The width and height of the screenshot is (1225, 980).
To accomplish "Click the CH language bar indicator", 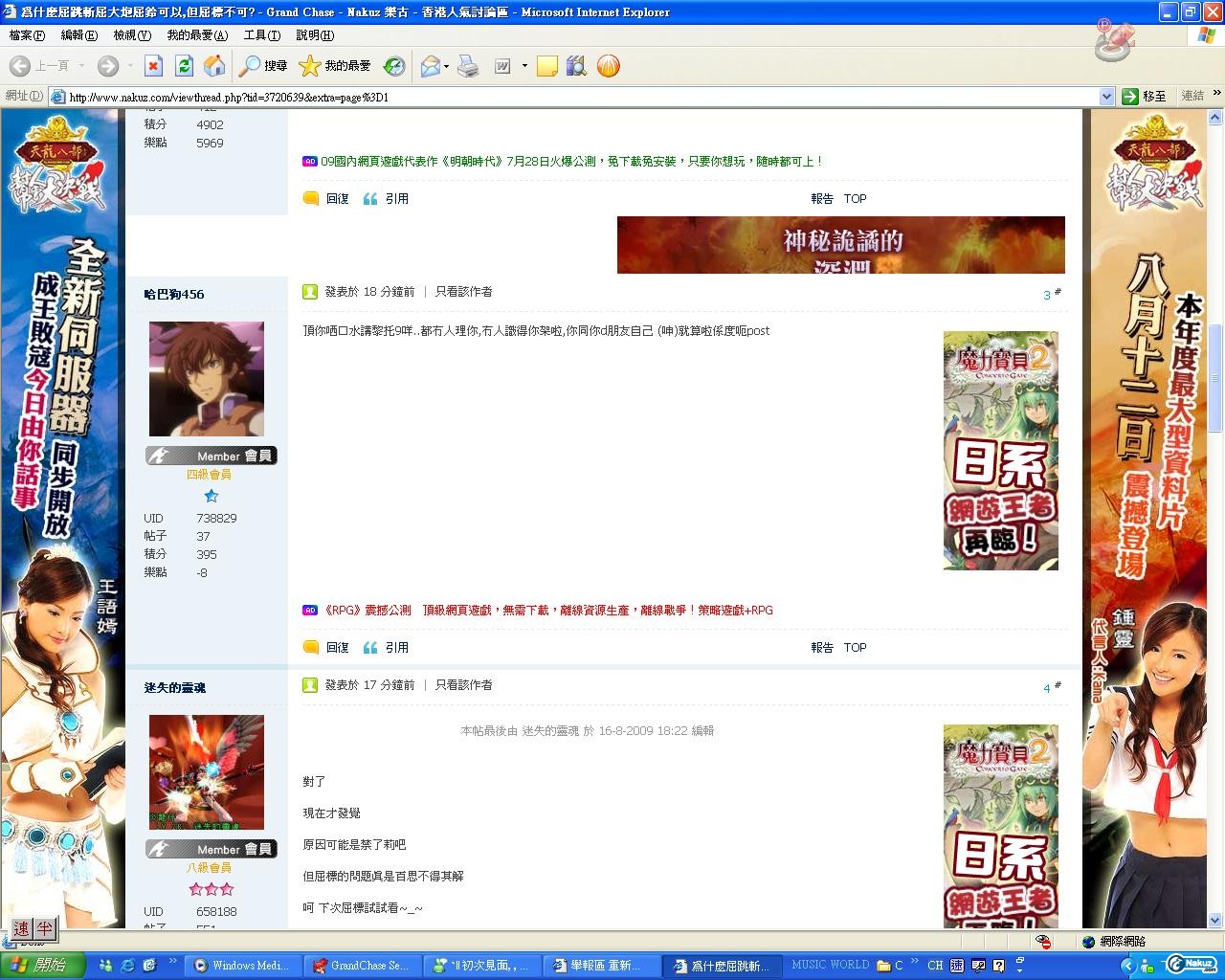I will click(935, 966).
